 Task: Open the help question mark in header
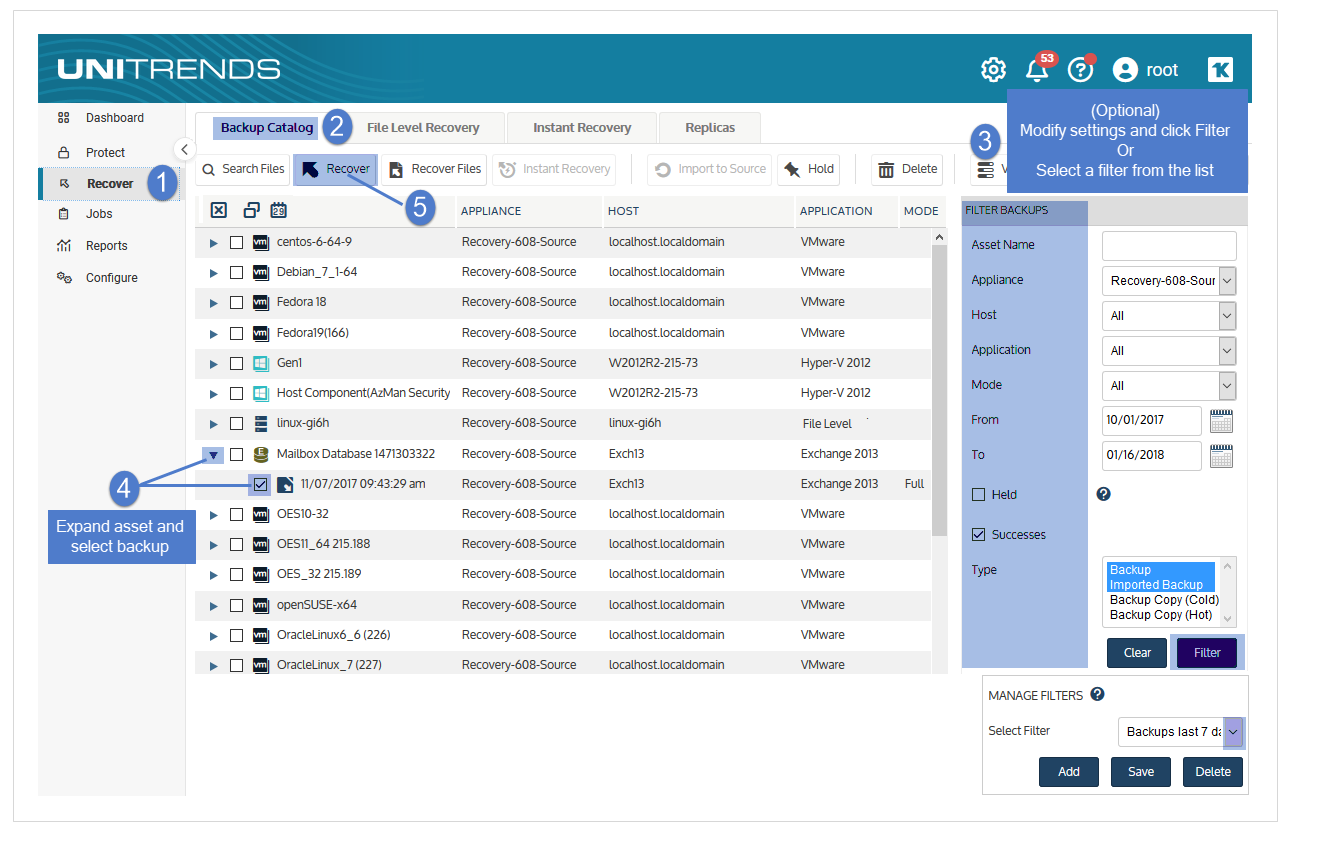1080,69
